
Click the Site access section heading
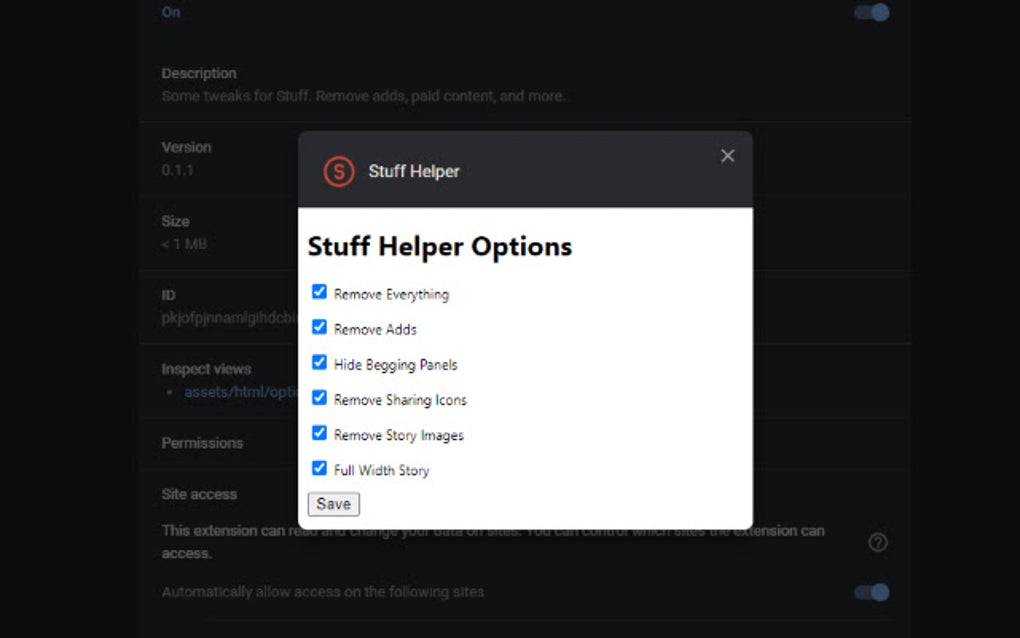(199, 494)
